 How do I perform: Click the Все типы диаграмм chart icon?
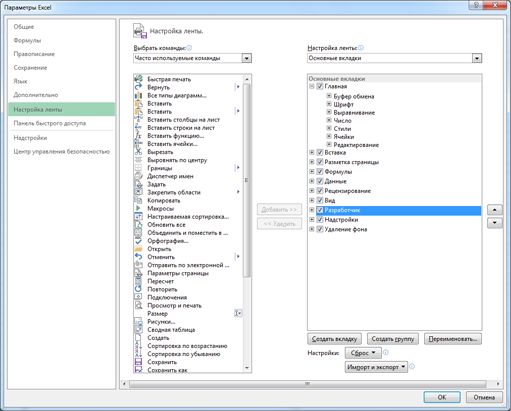point(138,95)
